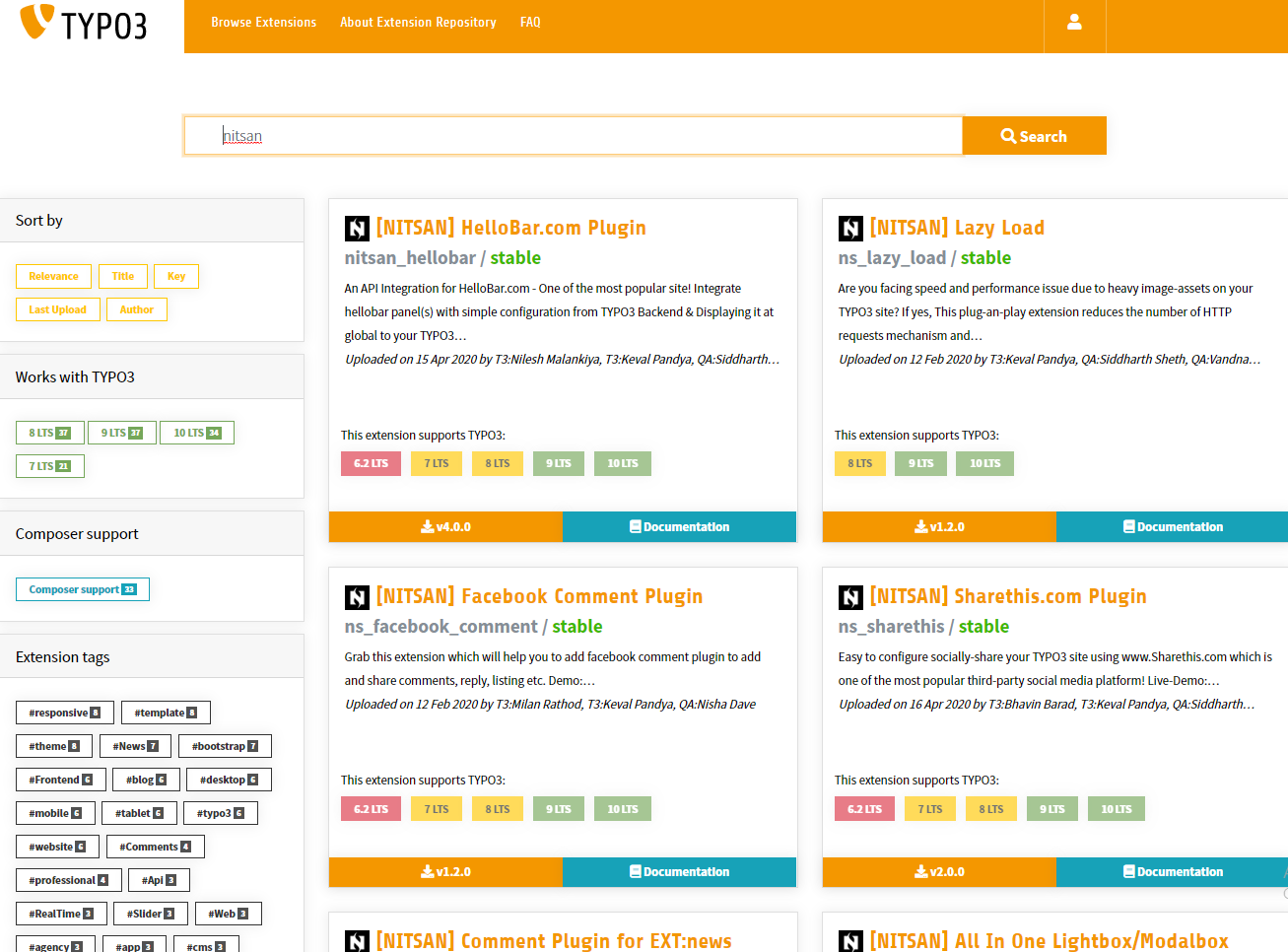Toggle the Composer support filter
Screen dimensions: 1288x952
pos(82,588)
